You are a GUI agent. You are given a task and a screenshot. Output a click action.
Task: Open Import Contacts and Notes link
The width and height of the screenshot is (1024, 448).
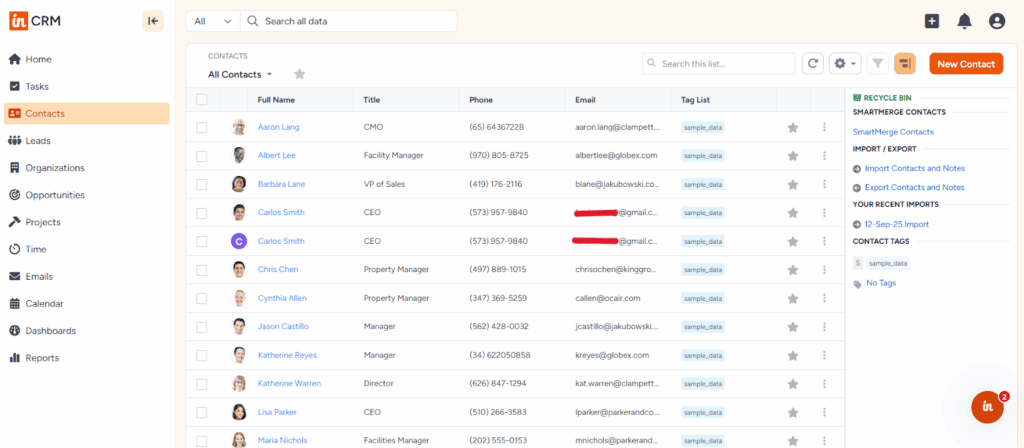914,169
